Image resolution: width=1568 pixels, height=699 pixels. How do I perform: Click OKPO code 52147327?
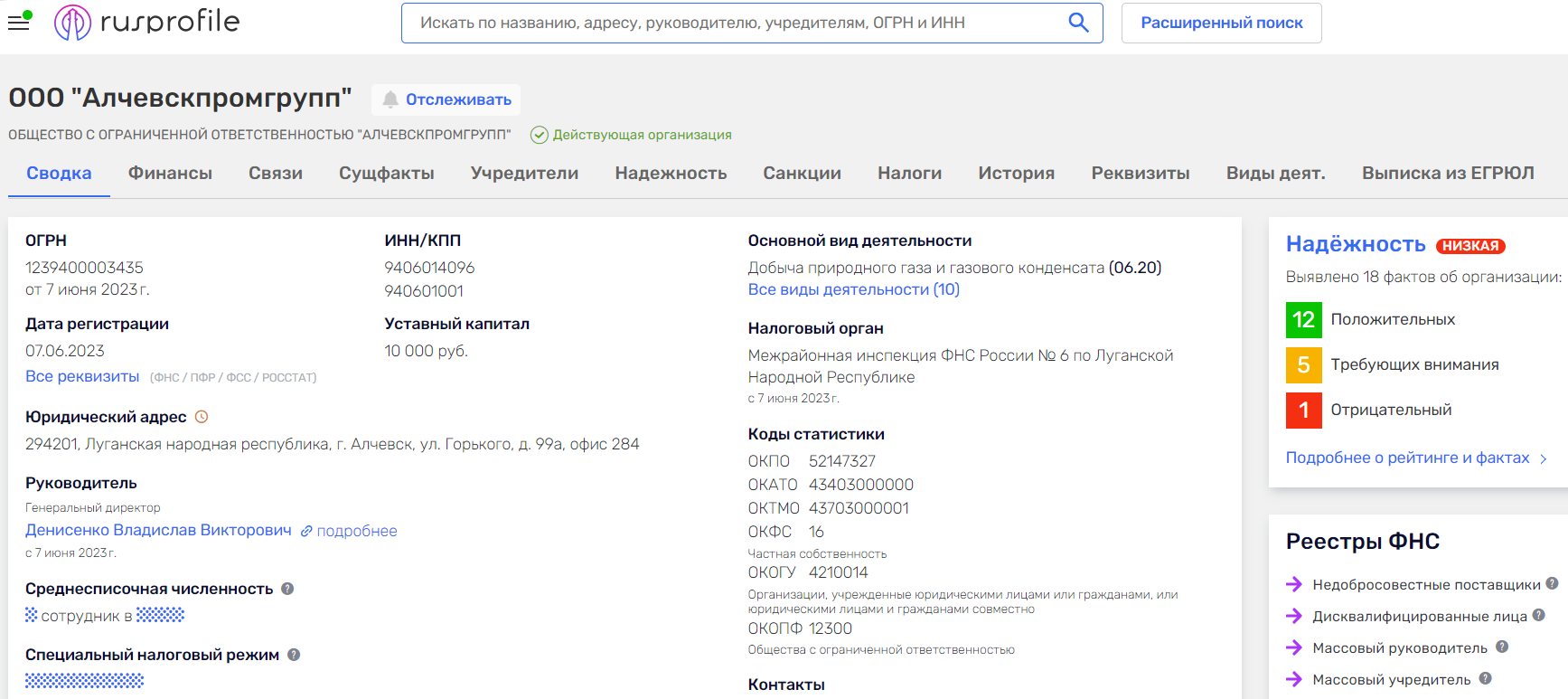pos(842,461)
